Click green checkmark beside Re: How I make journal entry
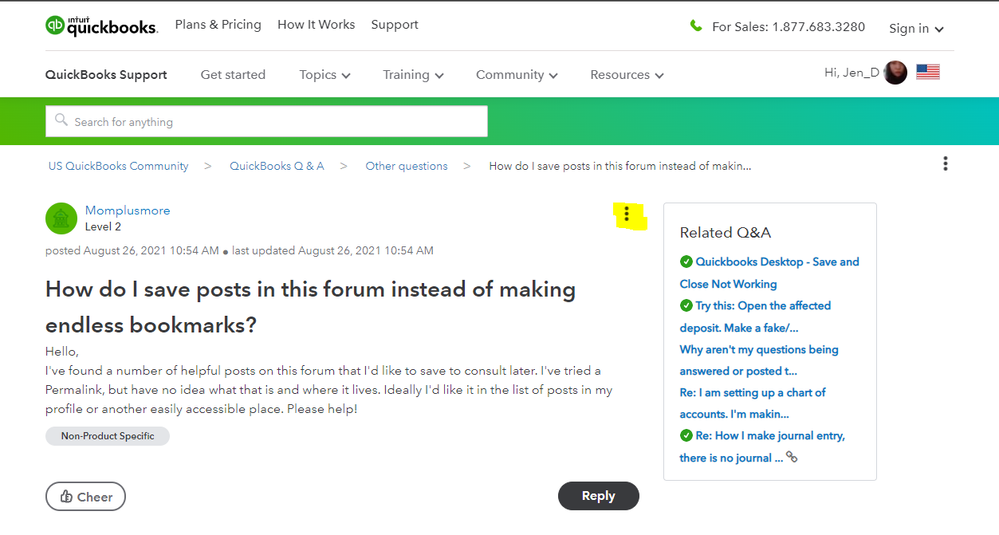This screenshot has height=535, width=999. click(686, 435)
